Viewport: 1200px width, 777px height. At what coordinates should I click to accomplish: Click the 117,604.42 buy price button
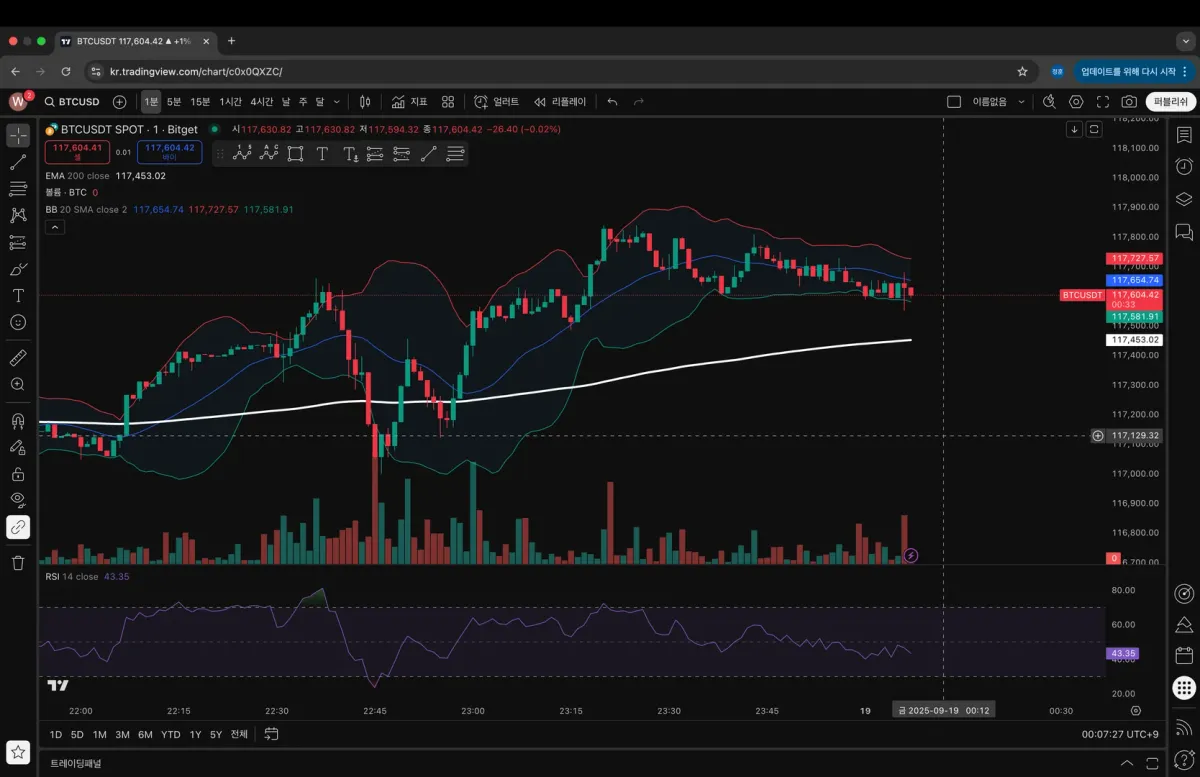click(x=170, y=151)
